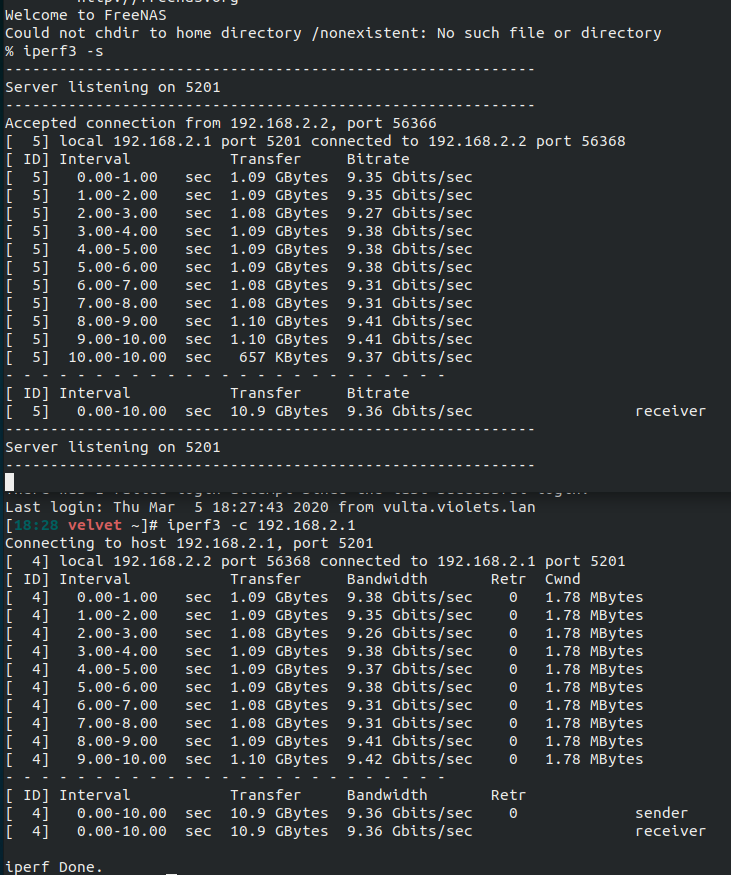Click the 'velvet' hostname in prompt
Viewport: 731px width, 875px height.
[95, 525]
